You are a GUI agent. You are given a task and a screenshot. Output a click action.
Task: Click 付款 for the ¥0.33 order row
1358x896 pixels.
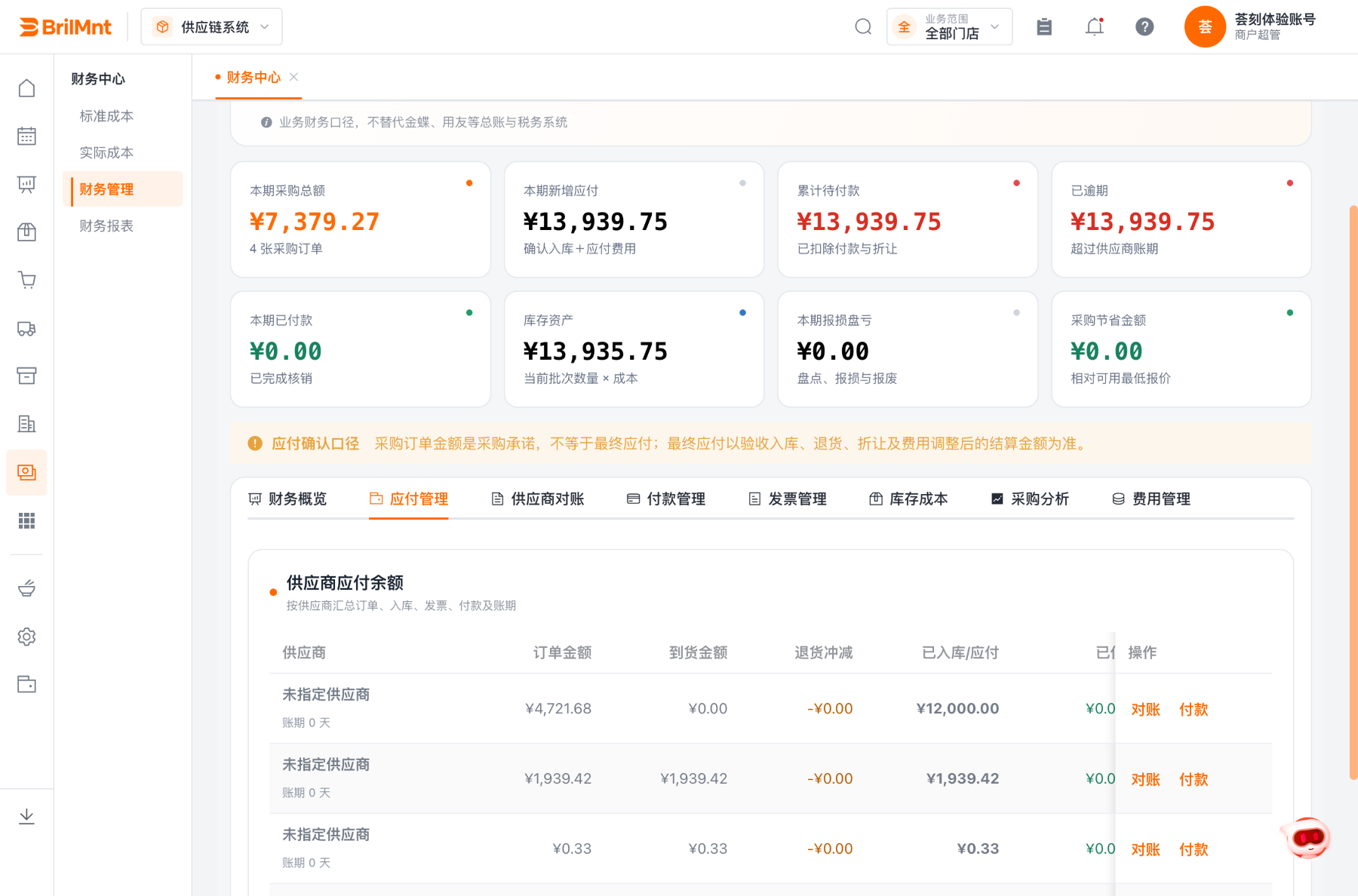coord(1194,849)
